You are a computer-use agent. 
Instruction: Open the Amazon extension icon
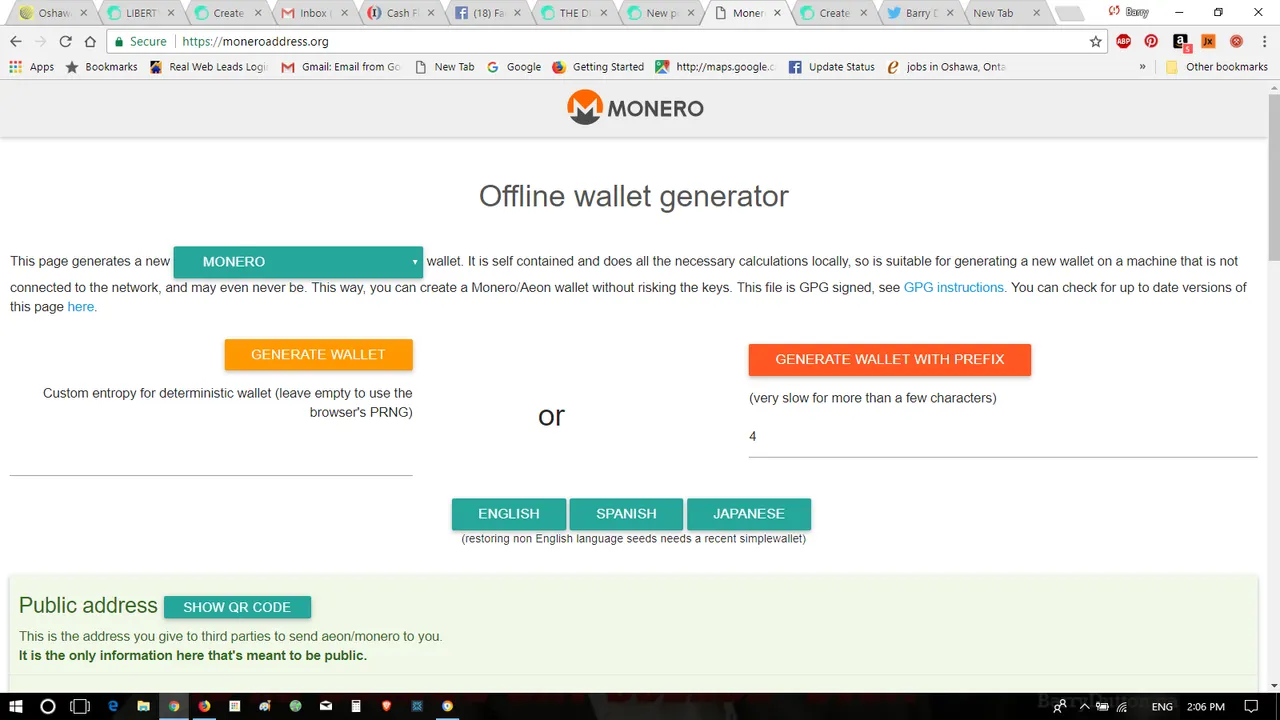coord(1181,41)
